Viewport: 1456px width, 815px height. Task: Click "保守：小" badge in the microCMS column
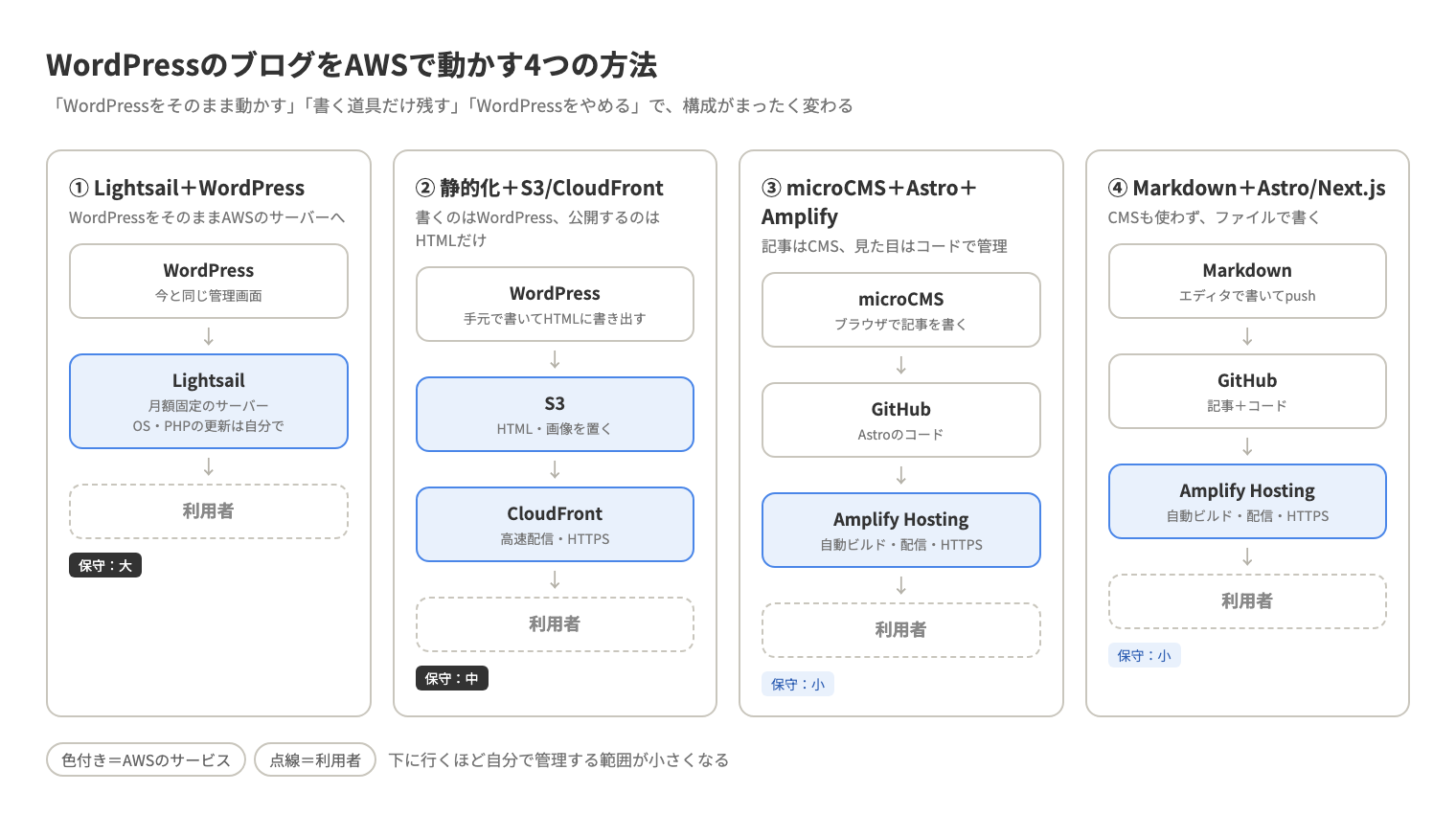(x=798, y=685)
